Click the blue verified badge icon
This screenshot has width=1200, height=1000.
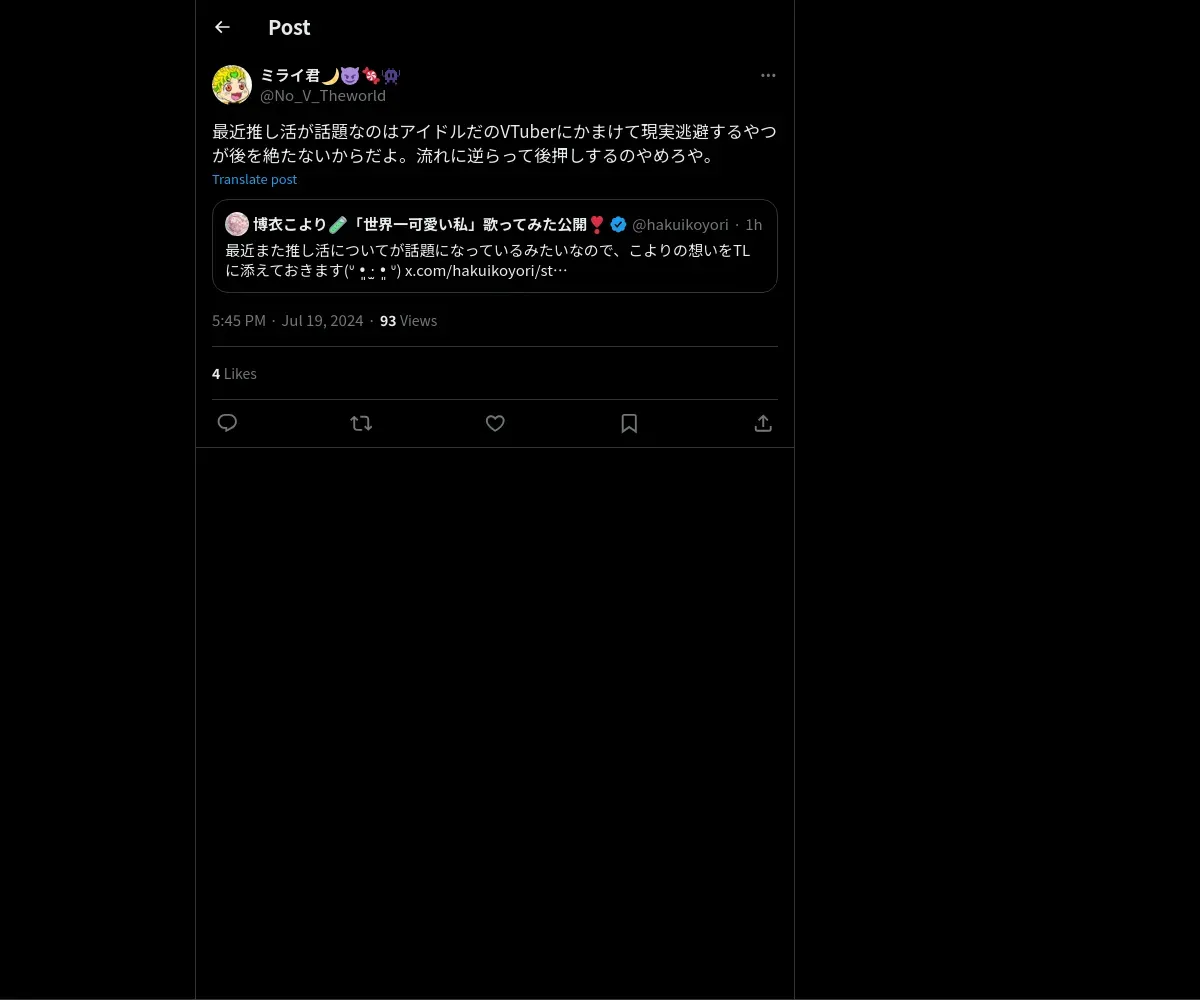pos(618,224)
